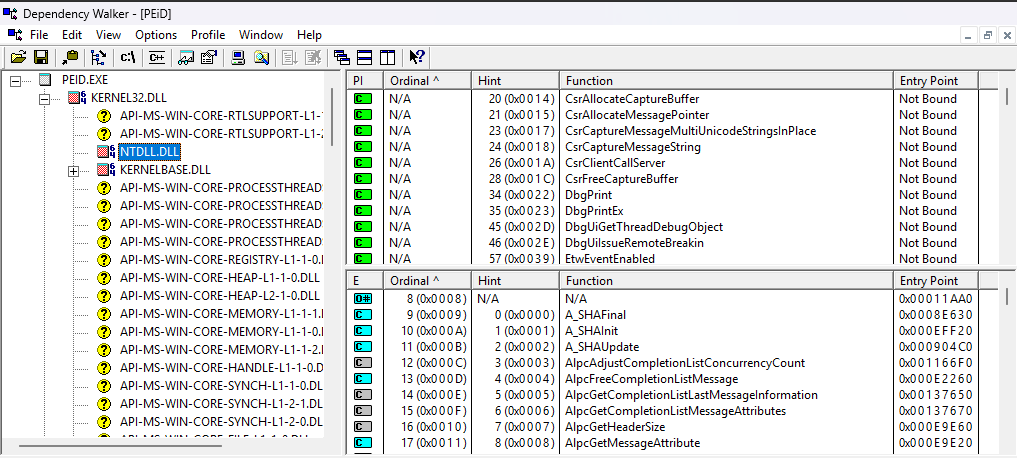Click the green C icon beside CsrClientCallServer

[363, 163]
